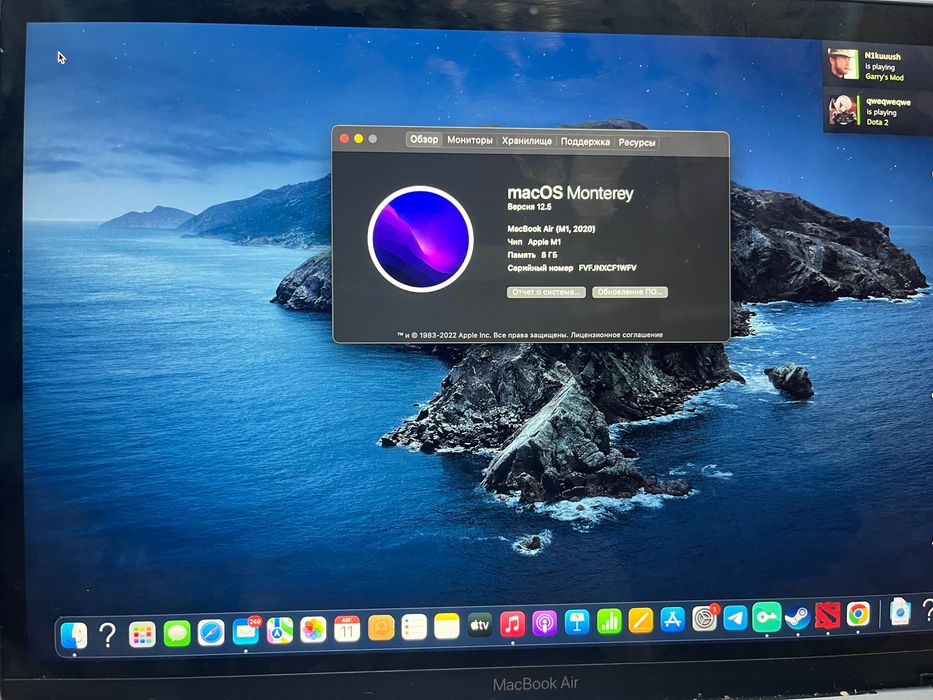
Task: Click the Версия 12.5 version text
Action: click(x=529, y=207)
